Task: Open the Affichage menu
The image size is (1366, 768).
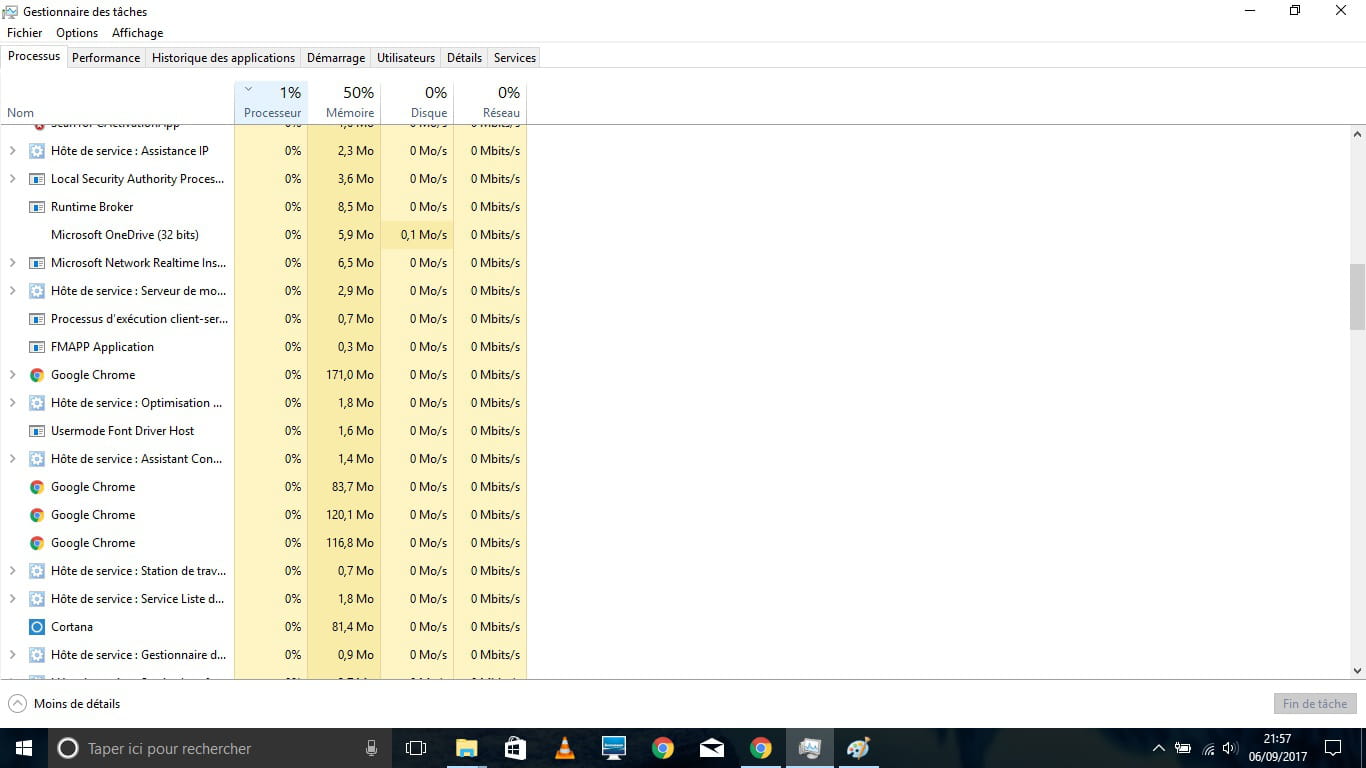Action: pyautogui.click(x=137, y=33)
